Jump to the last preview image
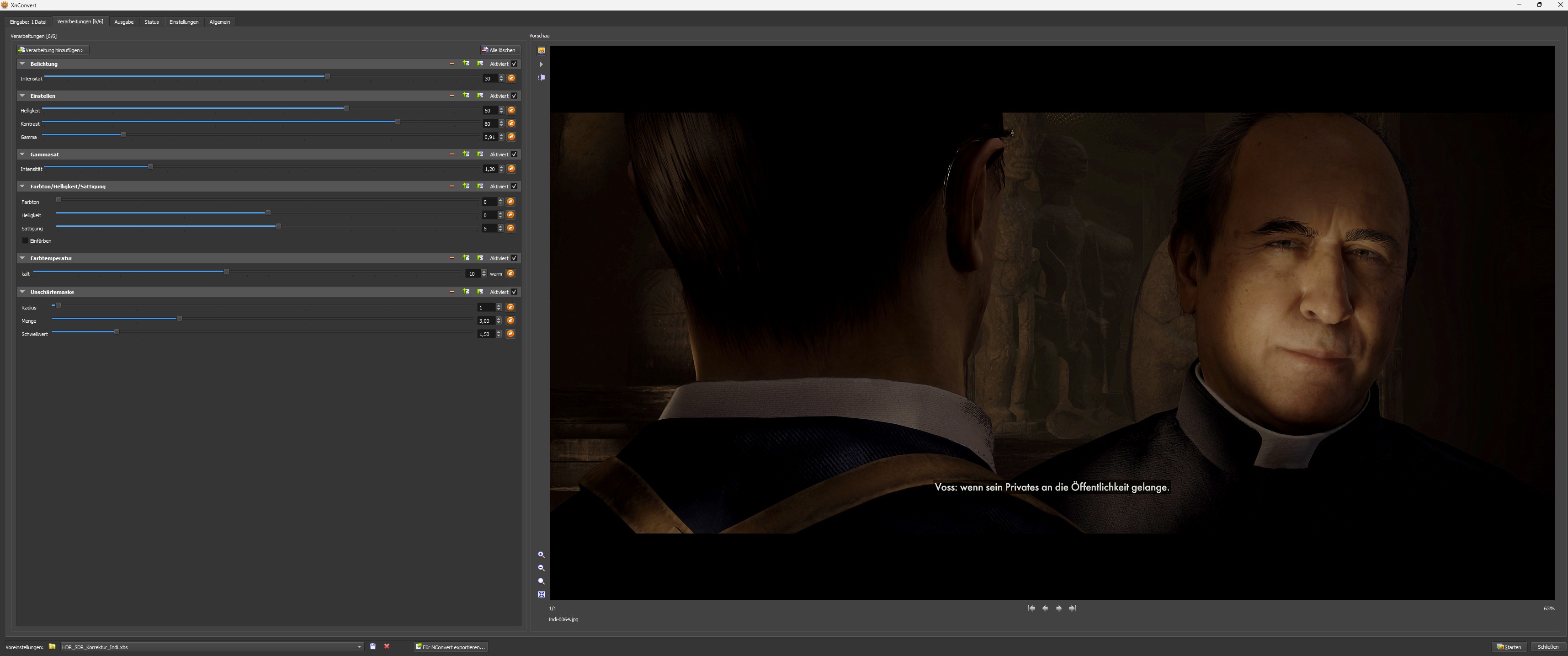1568x656 pixels. (x=1073, y=608)
